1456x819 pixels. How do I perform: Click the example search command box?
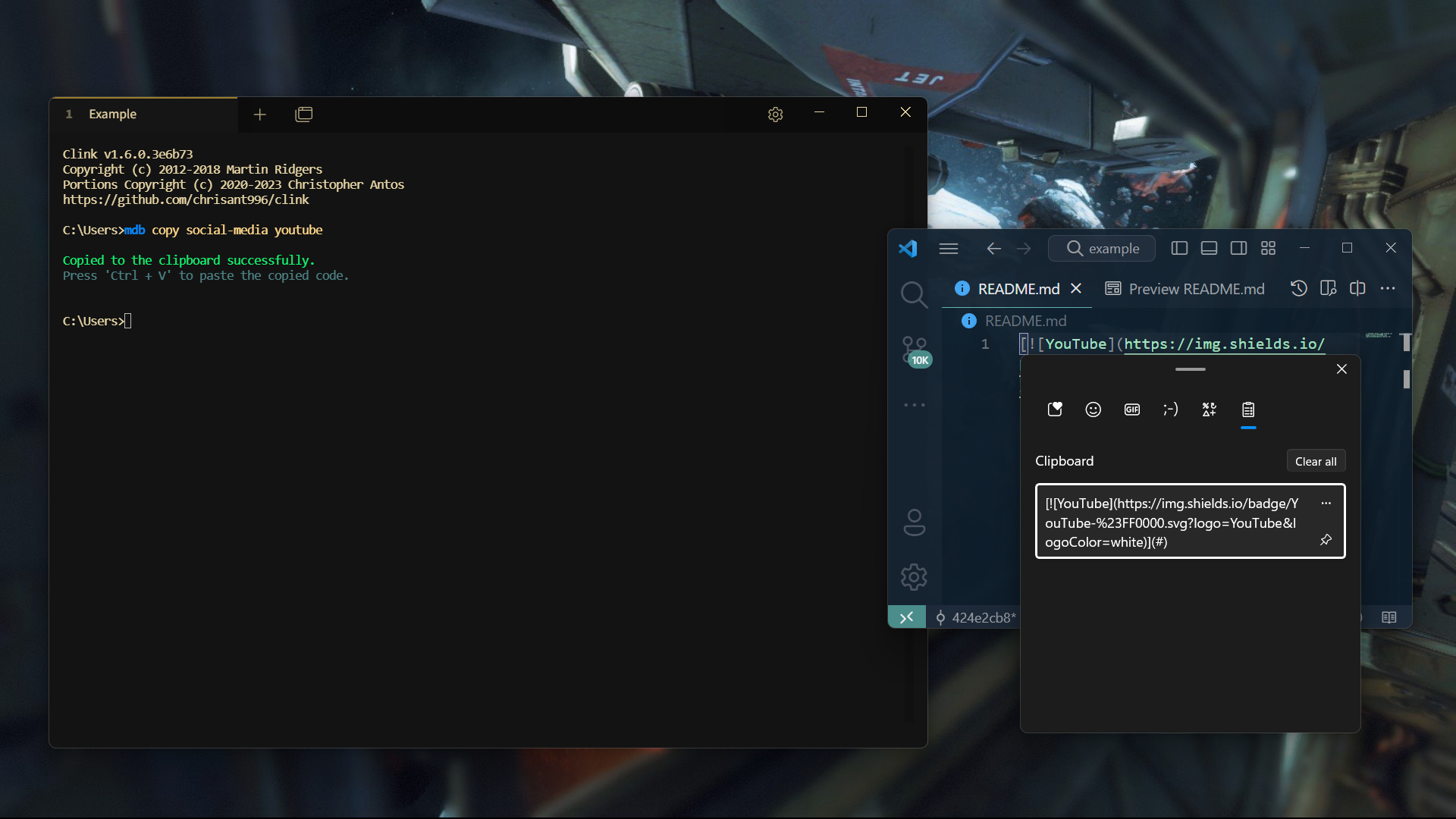(1102, 249)
